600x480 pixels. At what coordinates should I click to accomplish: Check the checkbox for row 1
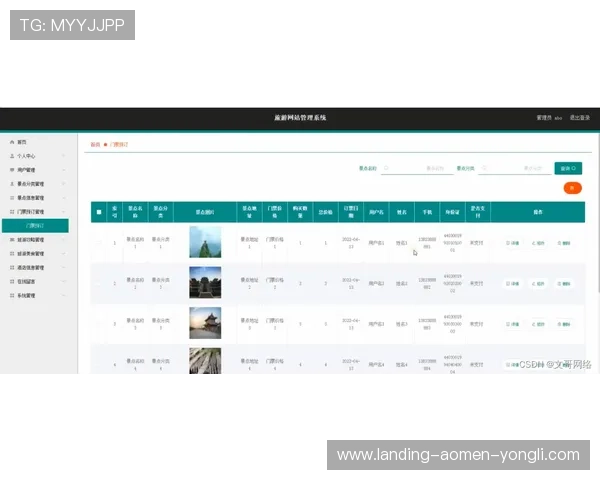click(98, 243)
